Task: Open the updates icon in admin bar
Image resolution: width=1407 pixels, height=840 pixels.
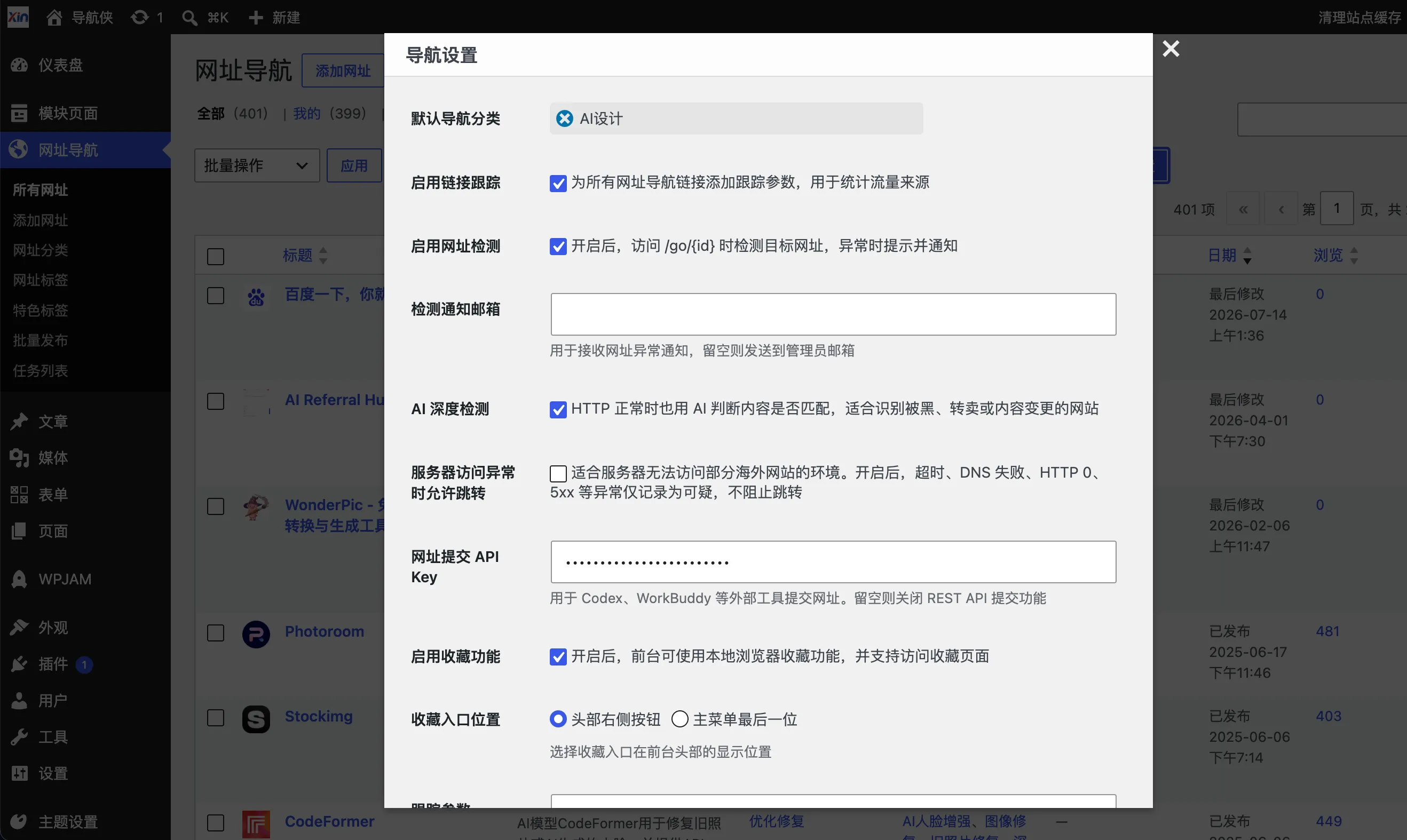Action: (x=140, y=18)
